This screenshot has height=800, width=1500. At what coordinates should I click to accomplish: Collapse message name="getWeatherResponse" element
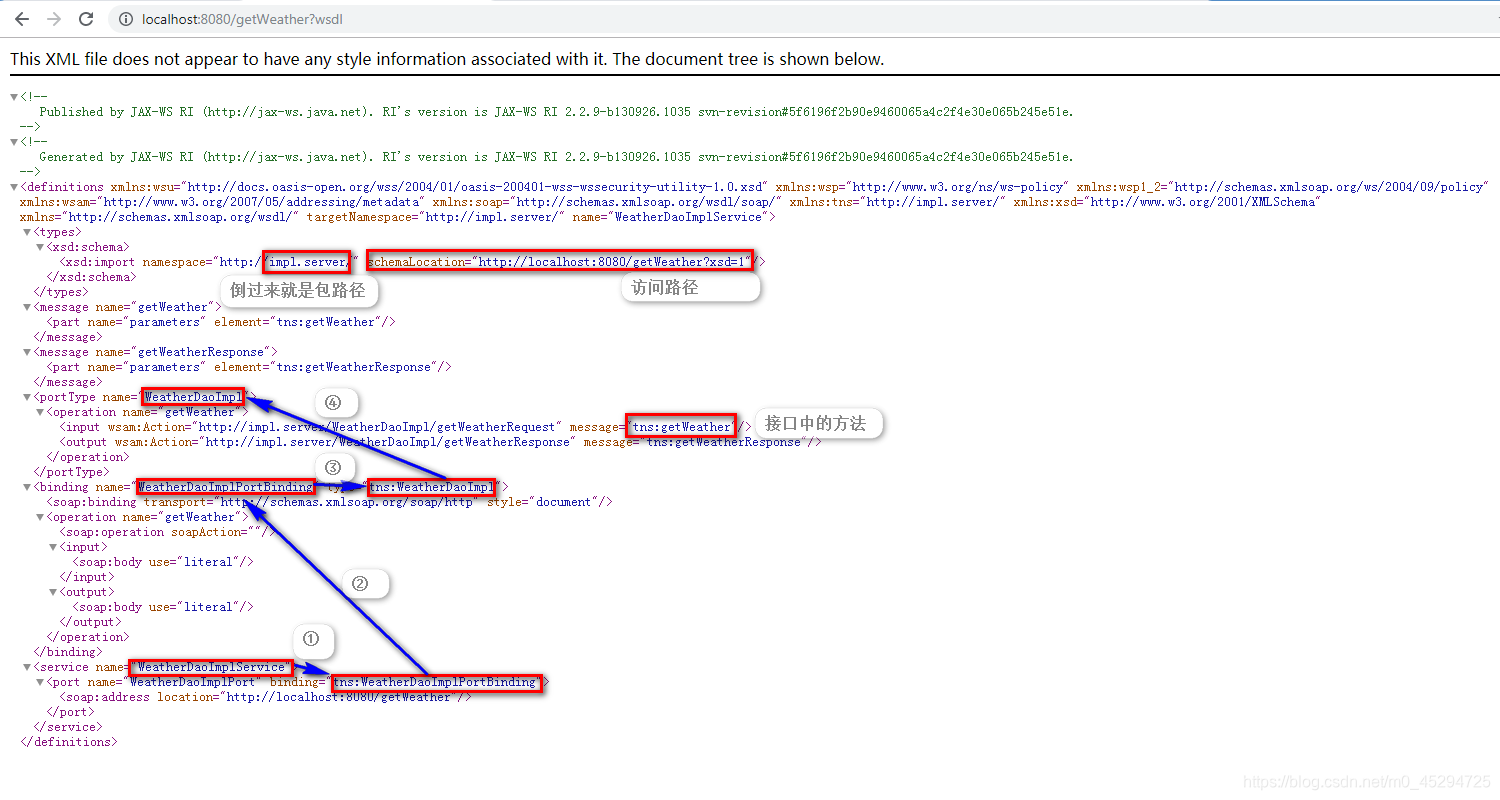[x=27, y=352]
